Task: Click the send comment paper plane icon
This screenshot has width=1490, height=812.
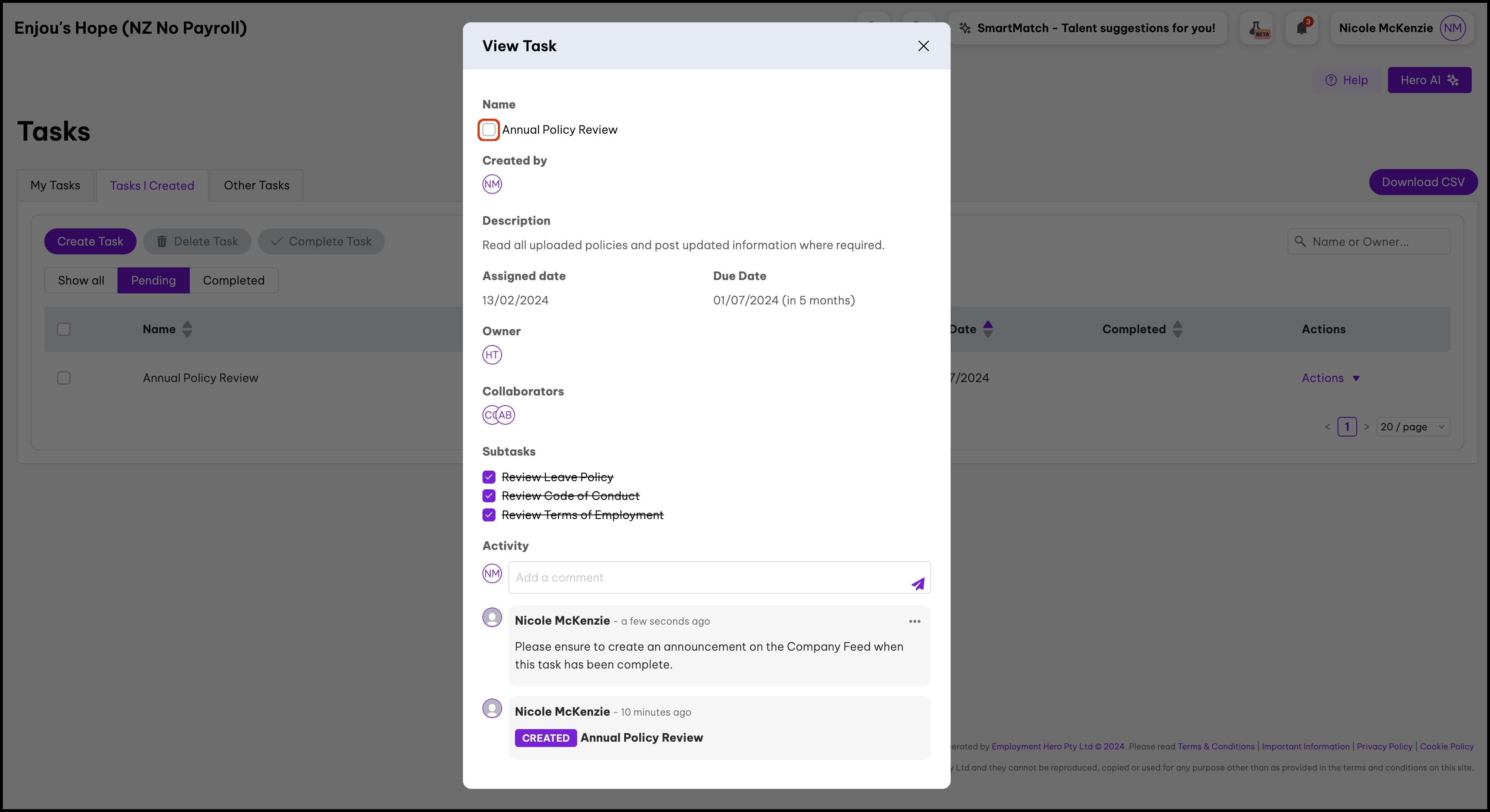Action: [918, 584]
